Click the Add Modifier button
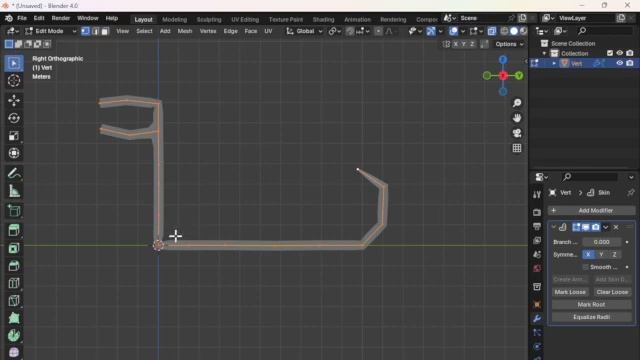Viewport: 640px width, 360px height. (591, 211)
